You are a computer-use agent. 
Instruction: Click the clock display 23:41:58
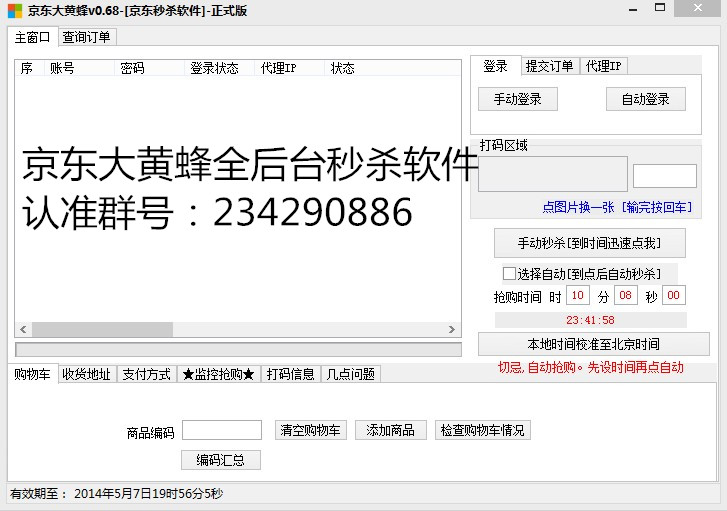click(x=590, y=320)
